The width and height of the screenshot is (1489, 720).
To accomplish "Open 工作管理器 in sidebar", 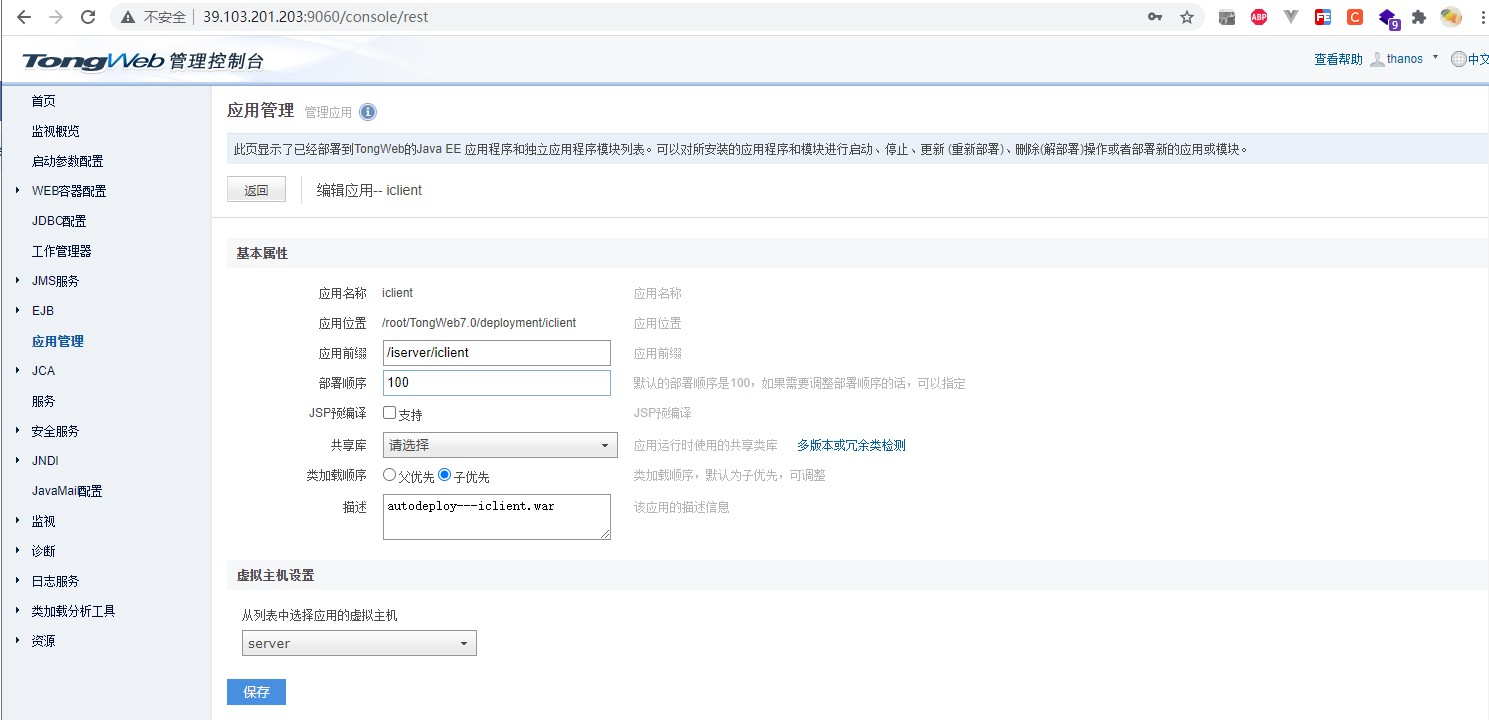I will tap(62, 251).
